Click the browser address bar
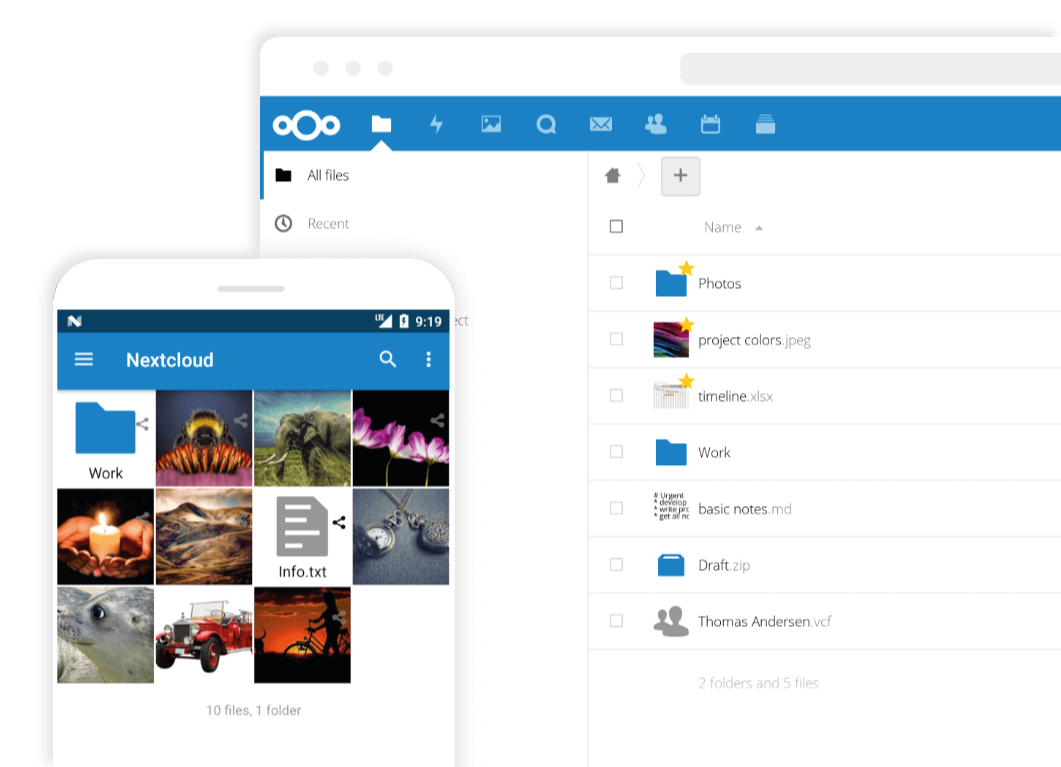The image size is (1061, 767). [x=868, y=69]
